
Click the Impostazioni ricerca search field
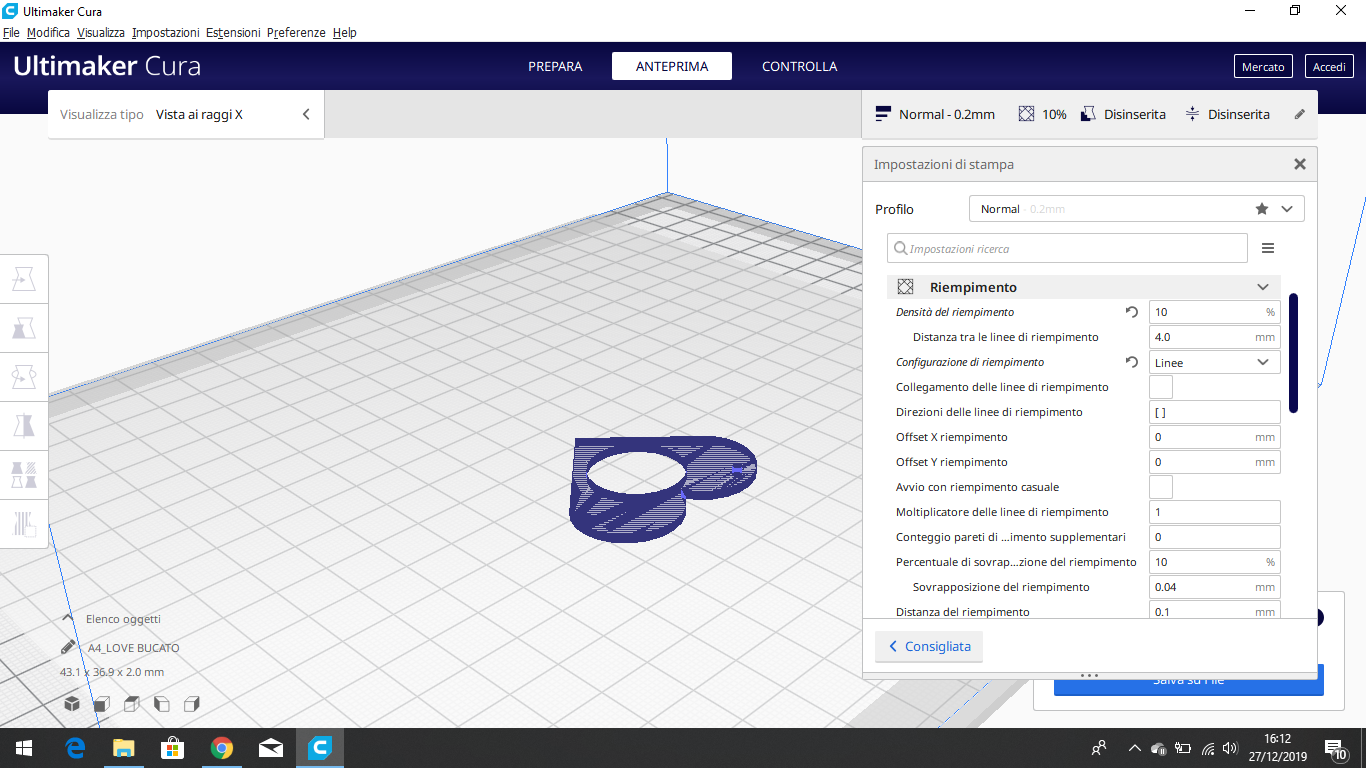(x=1067, y=248)
